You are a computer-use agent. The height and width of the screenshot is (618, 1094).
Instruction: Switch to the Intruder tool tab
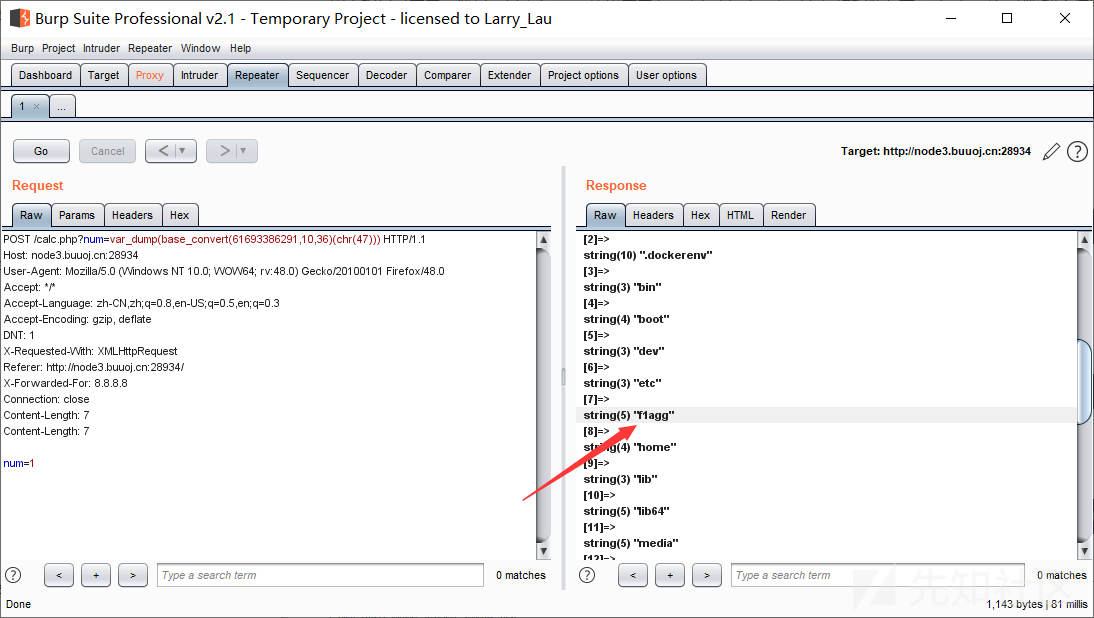[200, 75]
